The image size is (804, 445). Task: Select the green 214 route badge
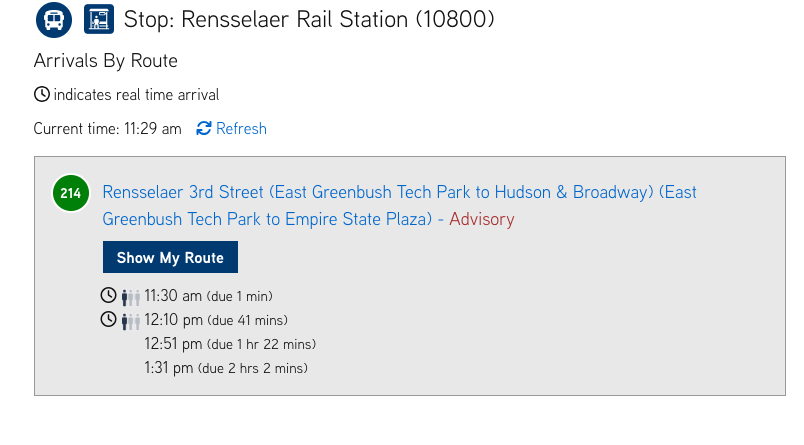(x=70, y=193)
